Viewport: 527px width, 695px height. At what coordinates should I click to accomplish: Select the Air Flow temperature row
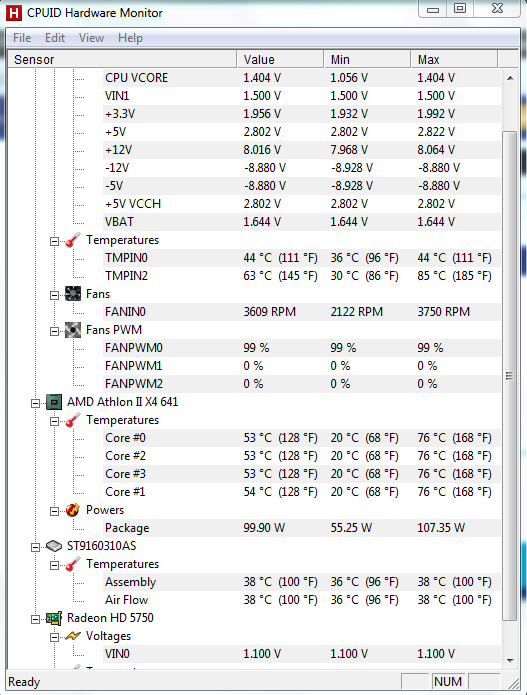[302, 600]
